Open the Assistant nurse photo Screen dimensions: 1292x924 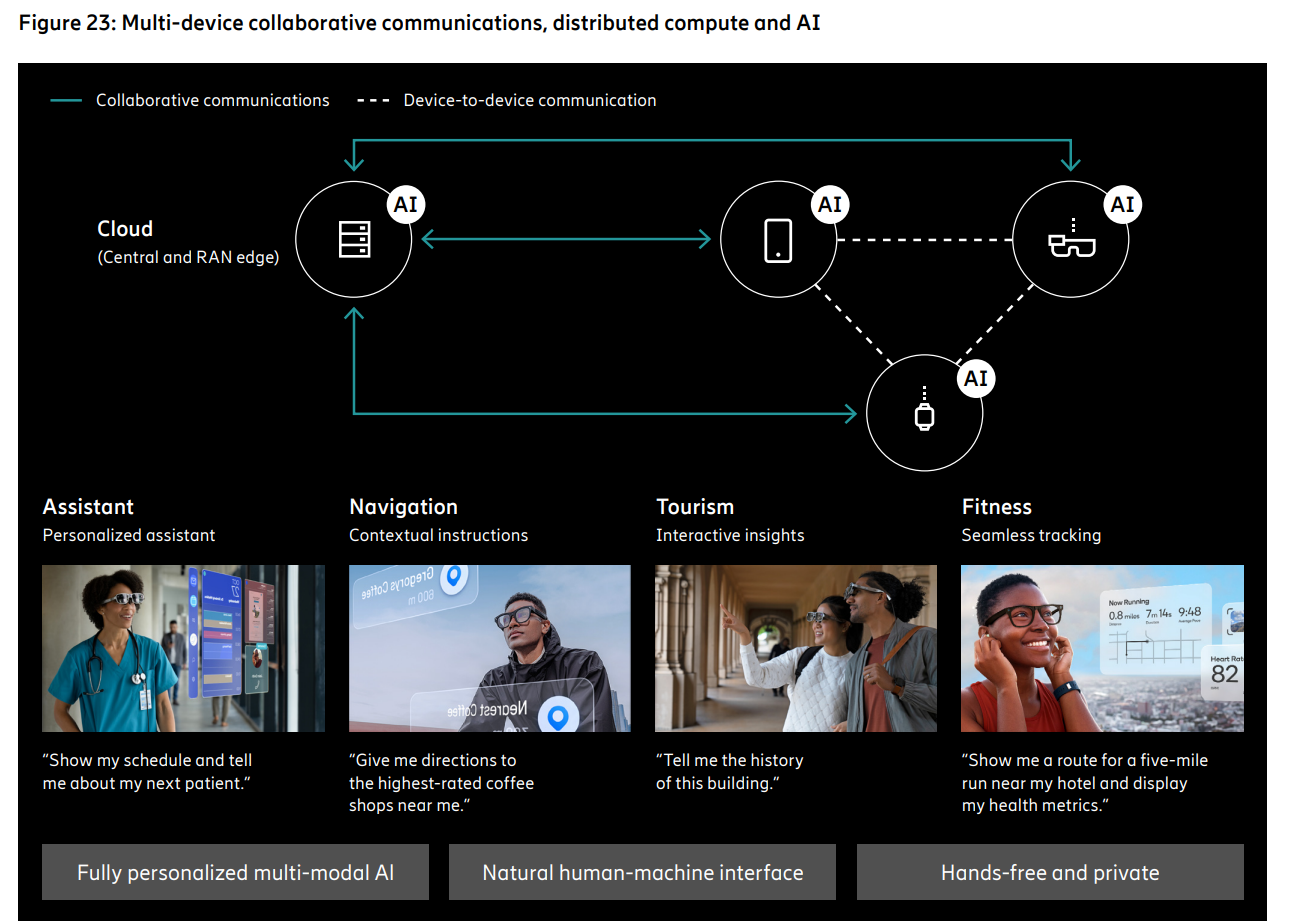point(183,648)
